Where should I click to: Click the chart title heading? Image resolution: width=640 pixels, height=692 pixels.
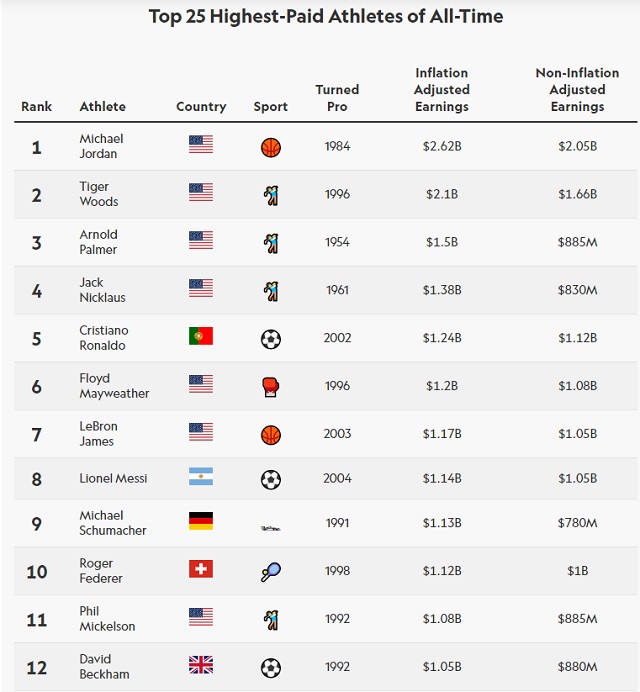326,17
